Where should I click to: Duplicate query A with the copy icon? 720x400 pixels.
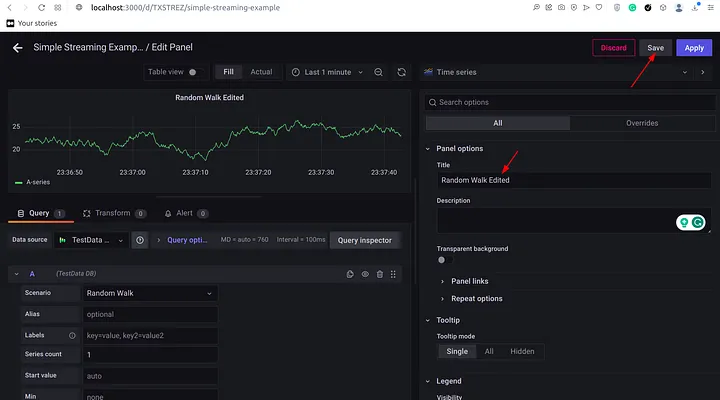350,274
